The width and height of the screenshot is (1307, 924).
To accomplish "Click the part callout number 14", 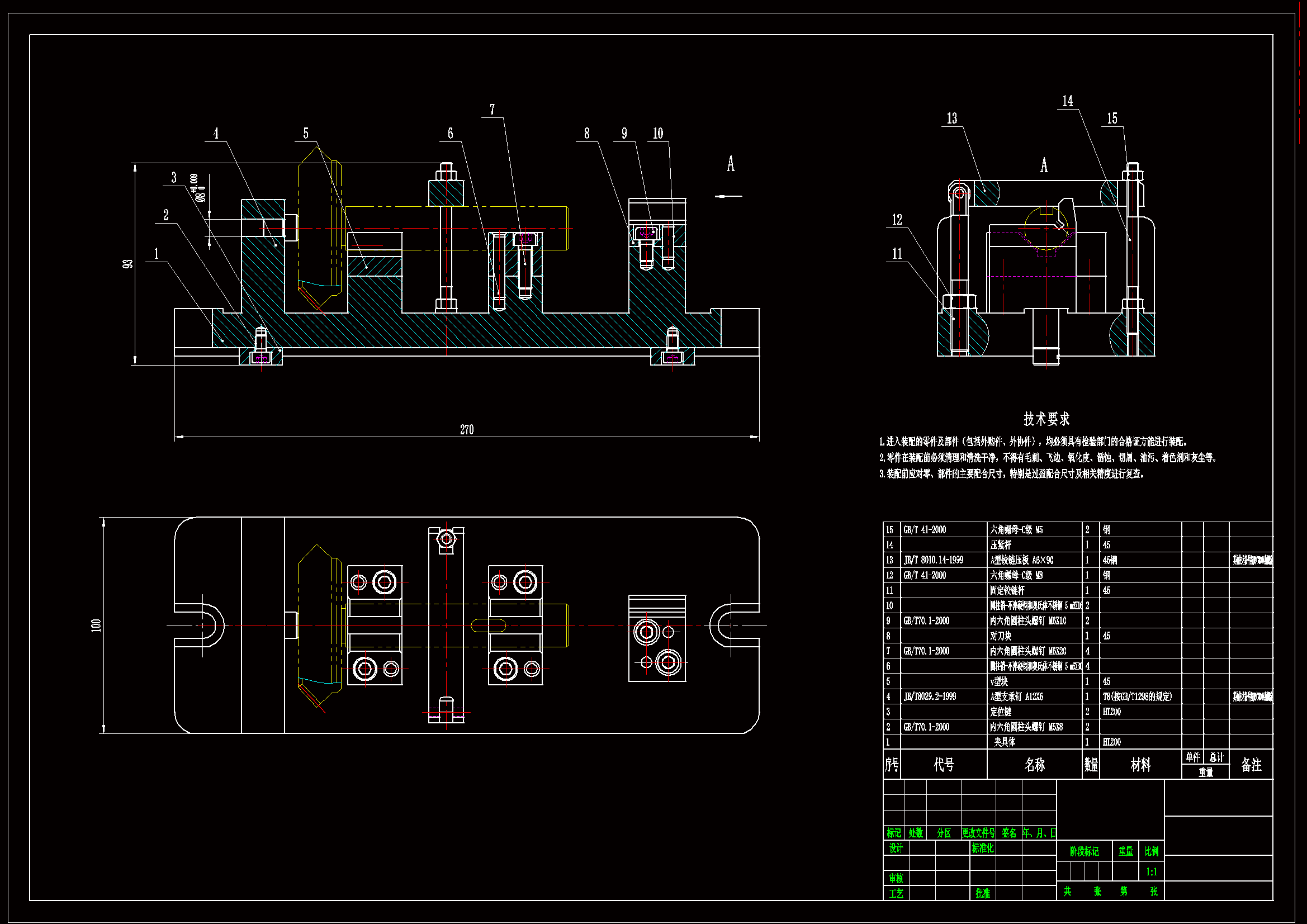I will (x=1067, y=101).
